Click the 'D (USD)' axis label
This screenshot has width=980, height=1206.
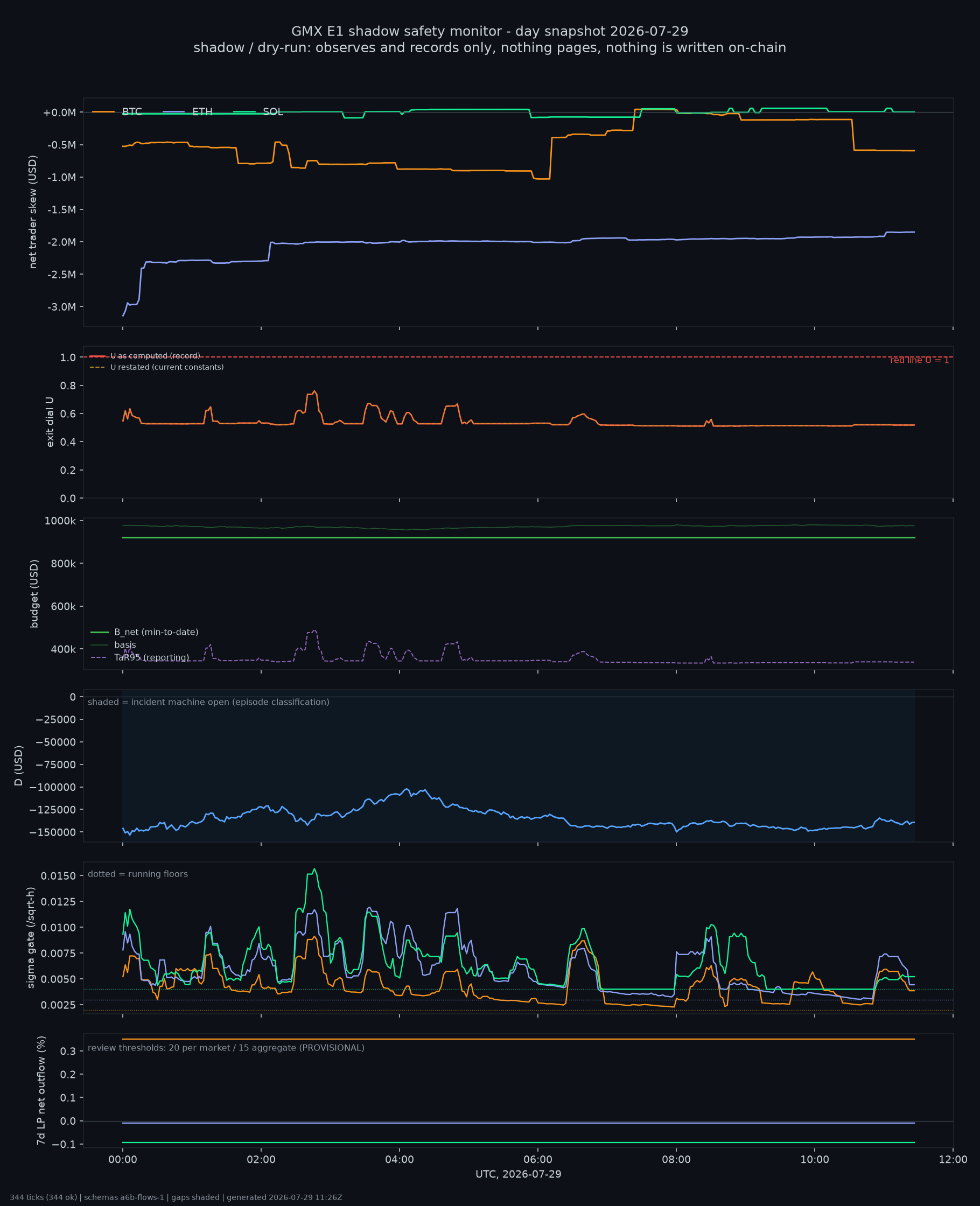[x=19, y=766]
